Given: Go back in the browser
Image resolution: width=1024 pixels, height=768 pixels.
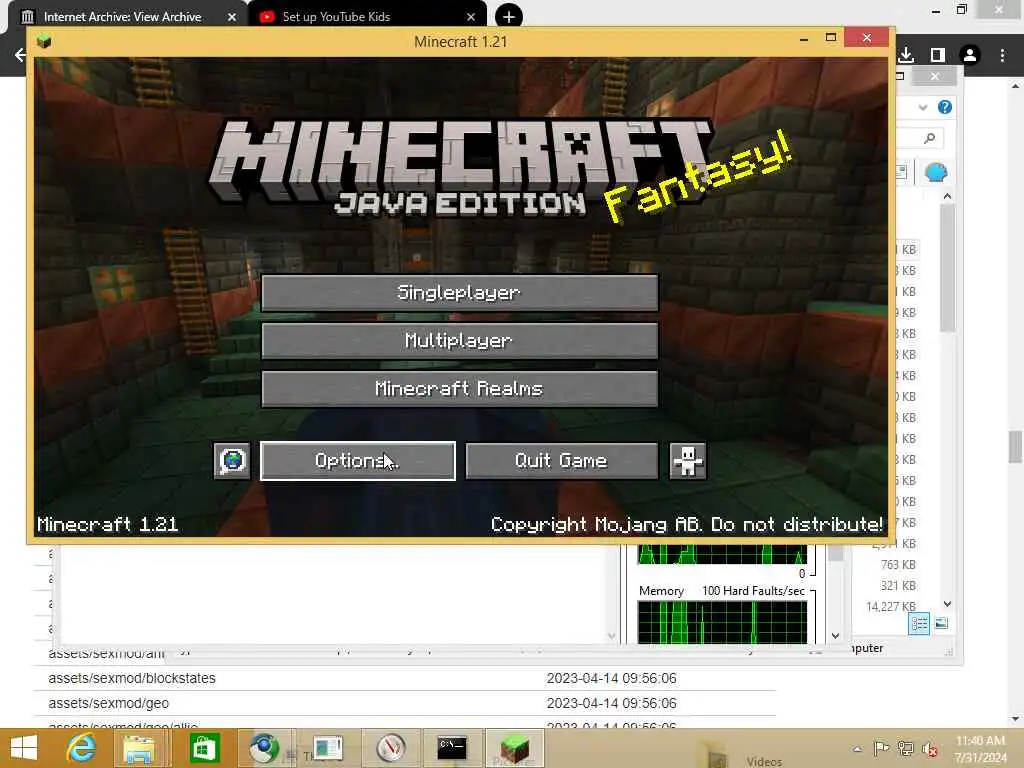Looking at the screenshot, I should click(x=20, y=55).
